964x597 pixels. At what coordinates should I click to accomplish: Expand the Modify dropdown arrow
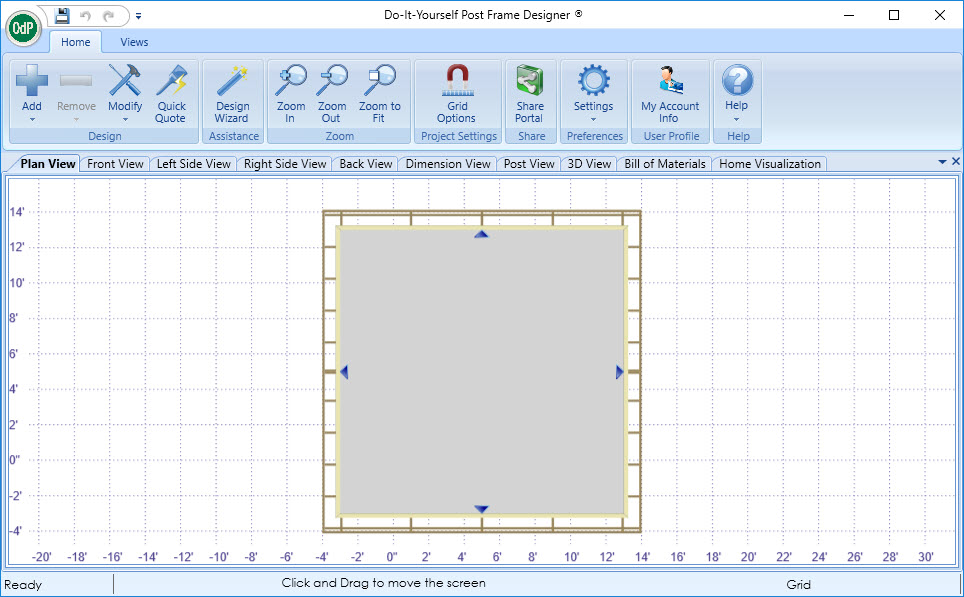(x=125, y=120)
